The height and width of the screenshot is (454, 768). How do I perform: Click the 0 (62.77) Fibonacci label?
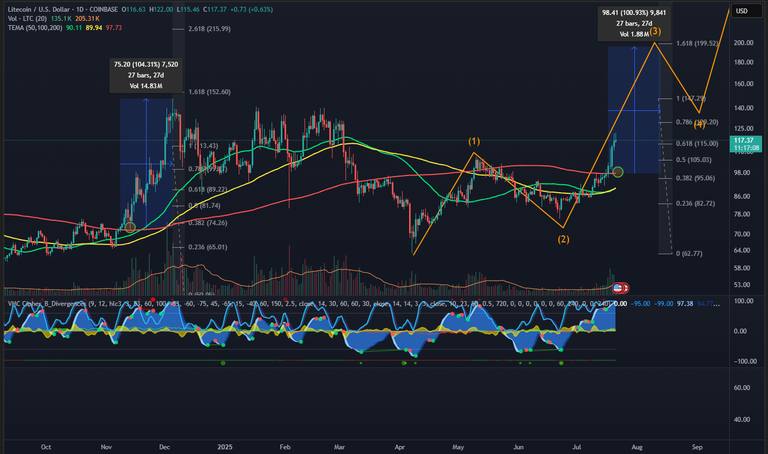click(689, 254)
